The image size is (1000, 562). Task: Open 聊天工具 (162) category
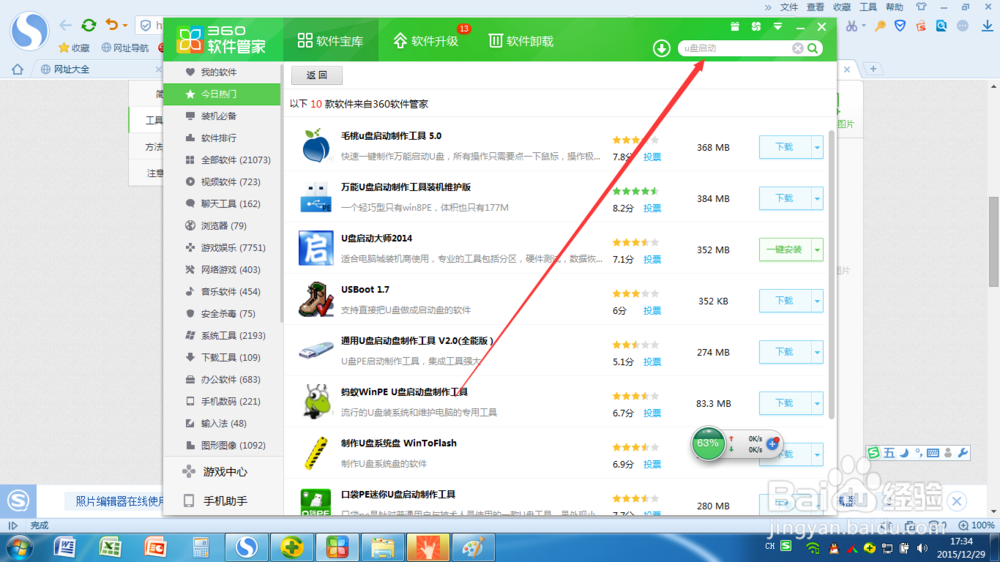point(221,203)
